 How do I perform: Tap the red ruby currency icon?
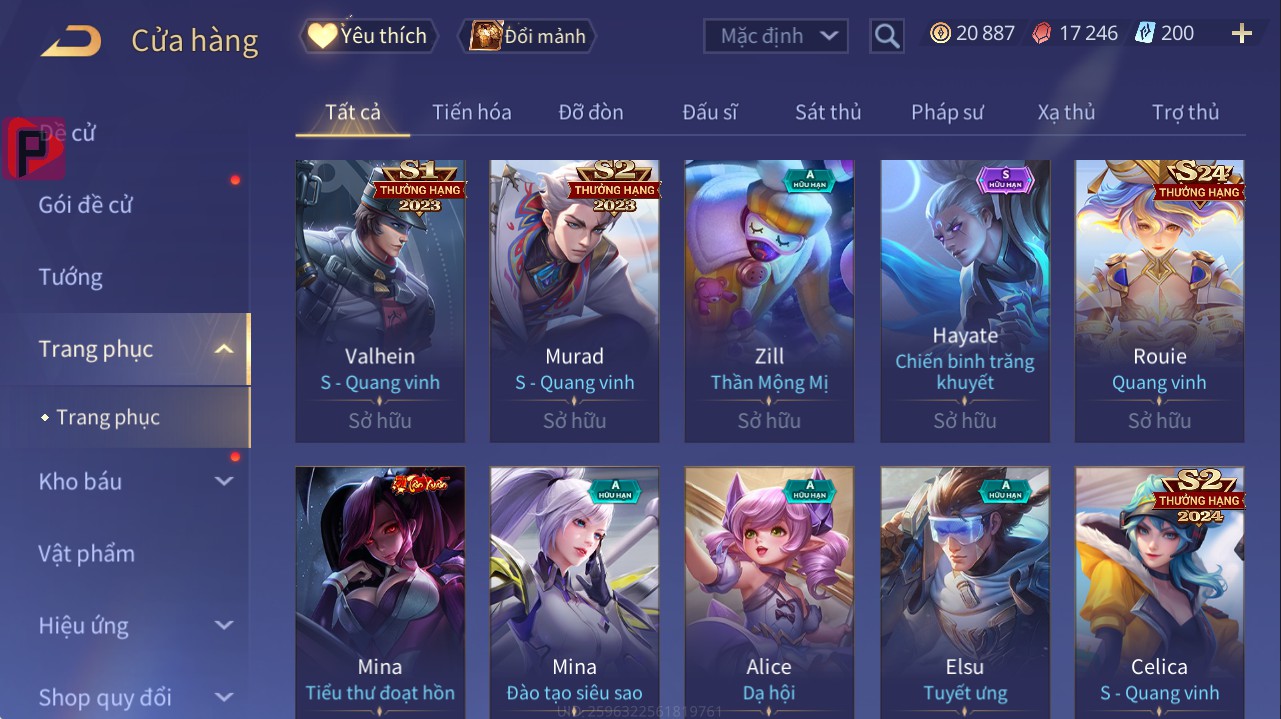click(x=1042, y=33)
